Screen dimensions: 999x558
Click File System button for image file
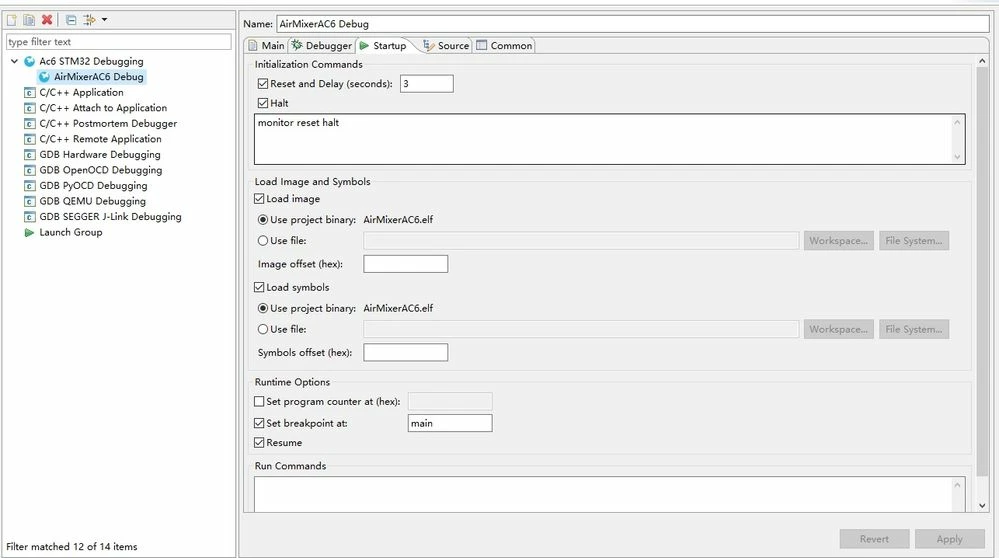[x=914, y=241]
